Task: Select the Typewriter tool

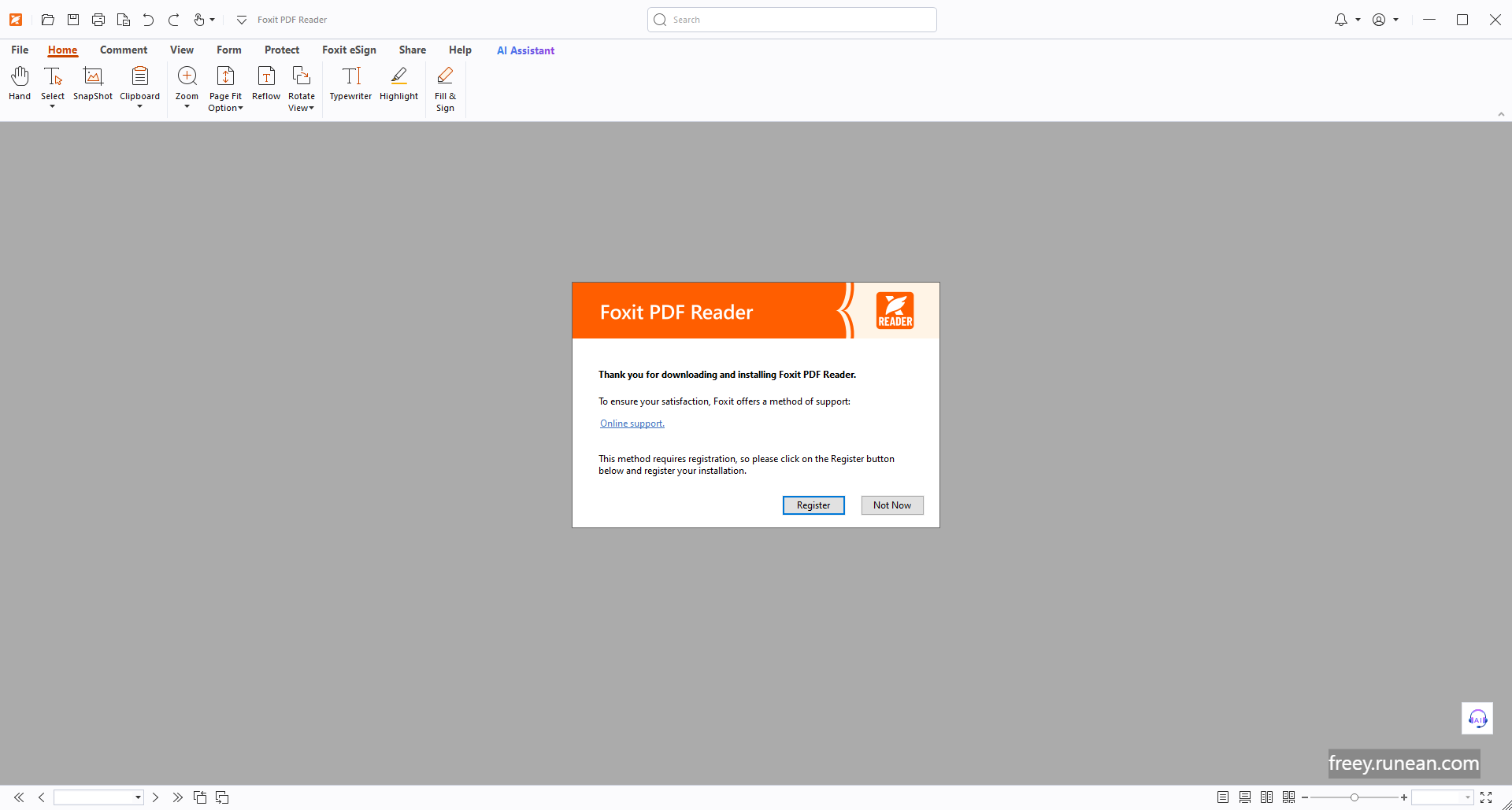Action: 350,84
